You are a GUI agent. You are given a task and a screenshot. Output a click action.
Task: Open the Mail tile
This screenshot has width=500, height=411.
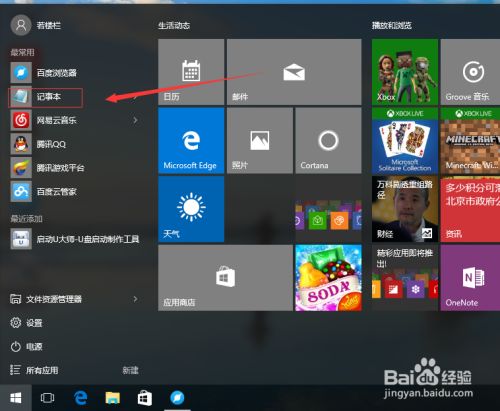pos(294,72)
